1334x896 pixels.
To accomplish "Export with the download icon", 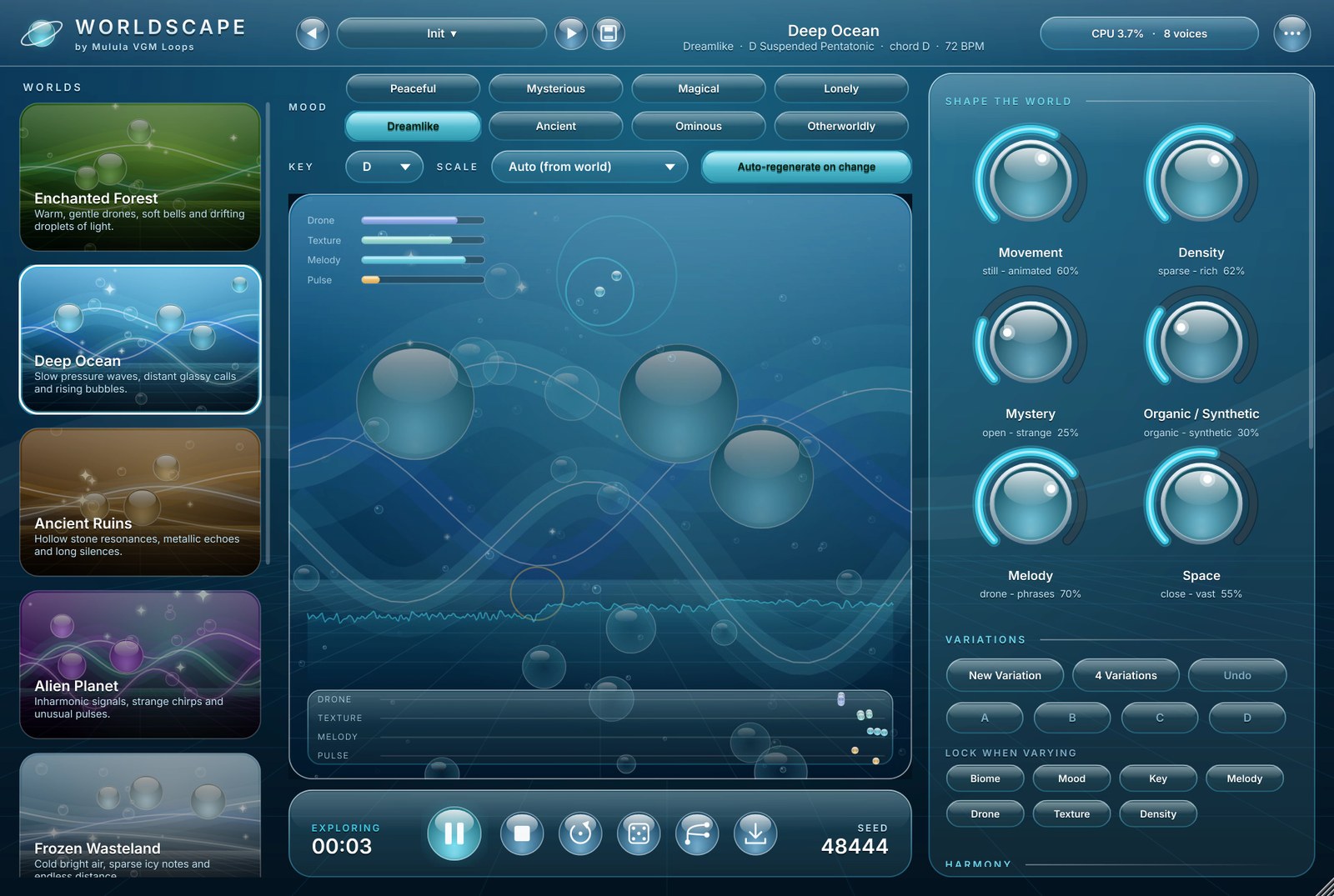I will [755, 833].
